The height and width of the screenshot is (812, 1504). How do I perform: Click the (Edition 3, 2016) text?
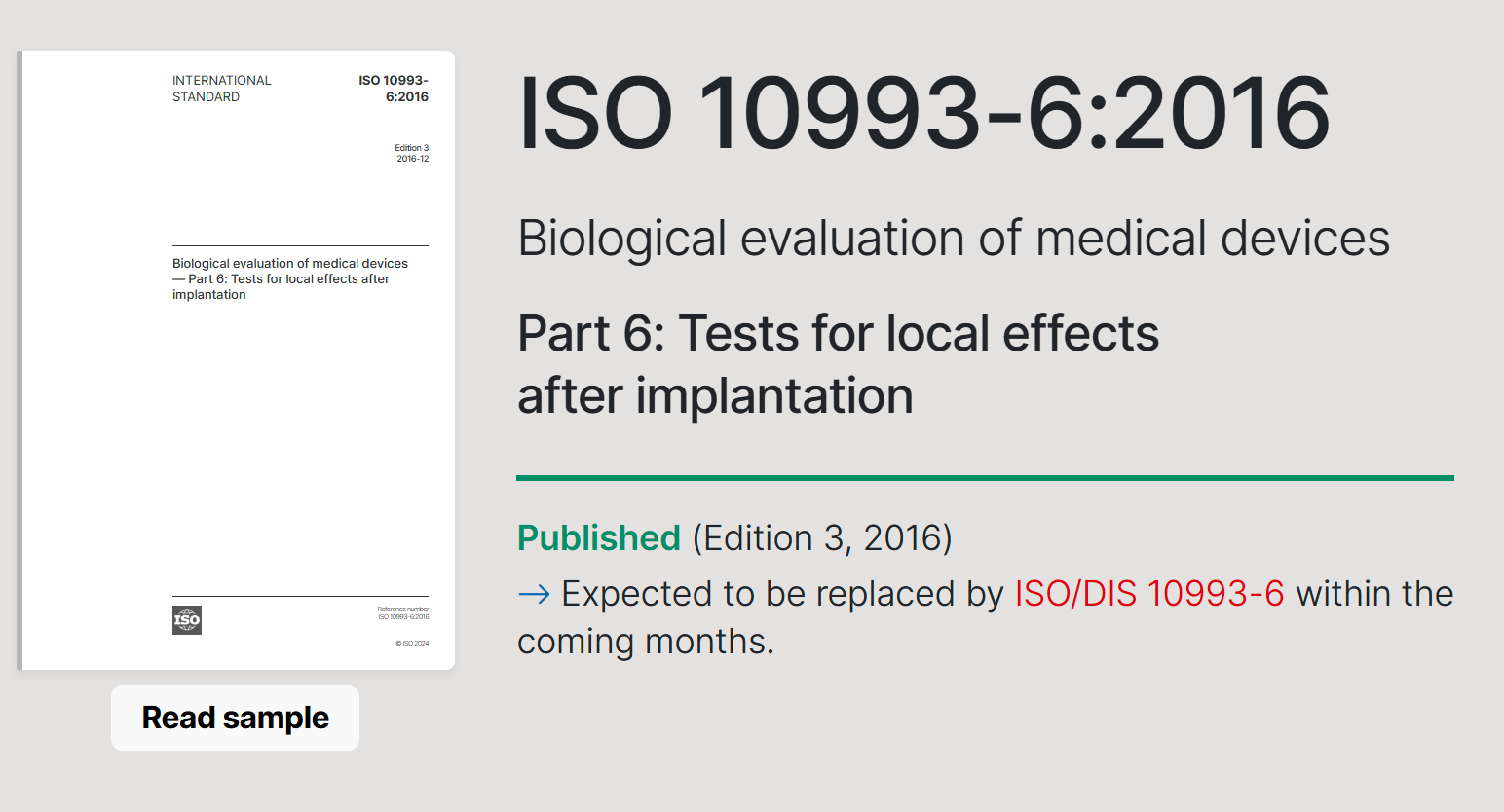pos(822,537)
